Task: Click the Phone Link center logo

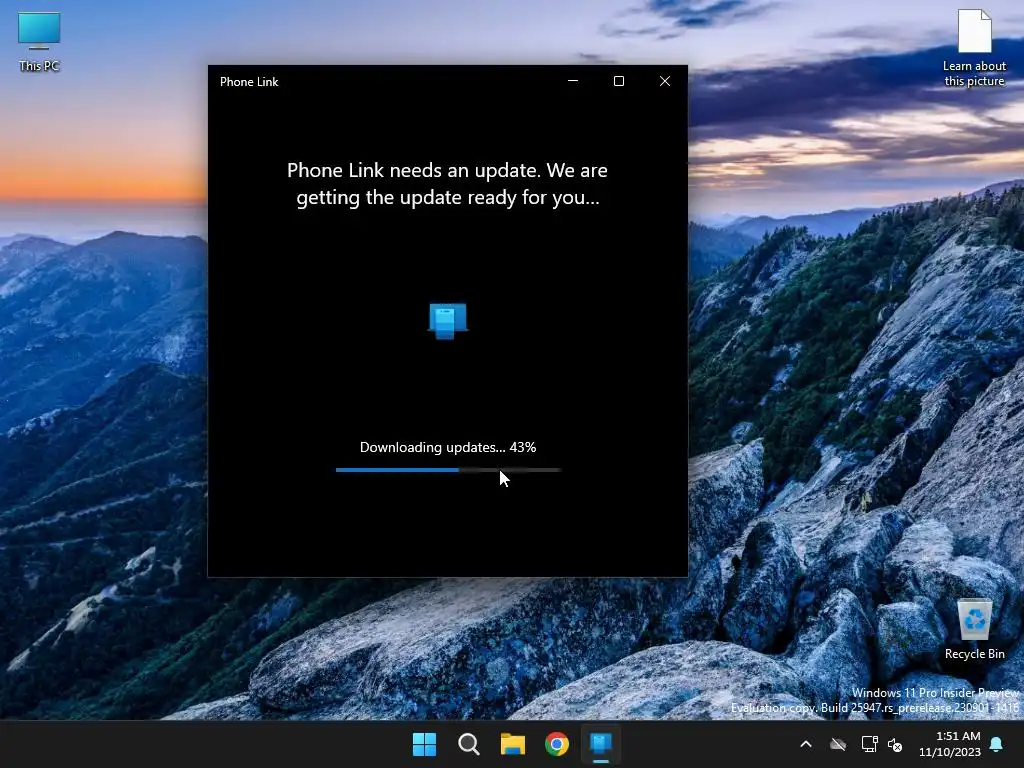Action: pos(448,321)
